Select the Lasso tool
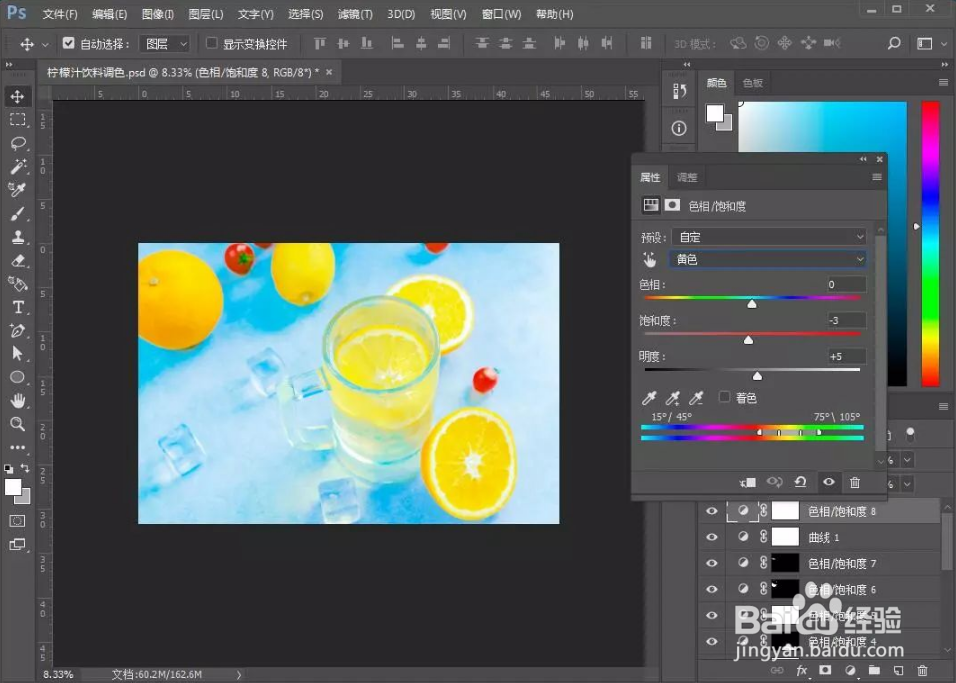 [x=17, y=143]
